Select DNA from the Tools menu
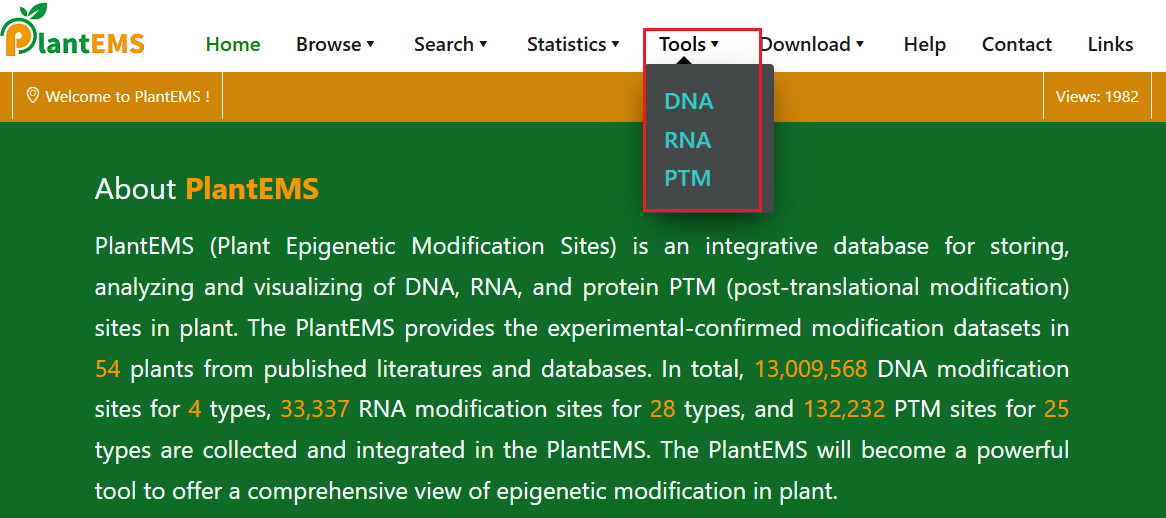The image size is (1166, 518). coord(689,102)
